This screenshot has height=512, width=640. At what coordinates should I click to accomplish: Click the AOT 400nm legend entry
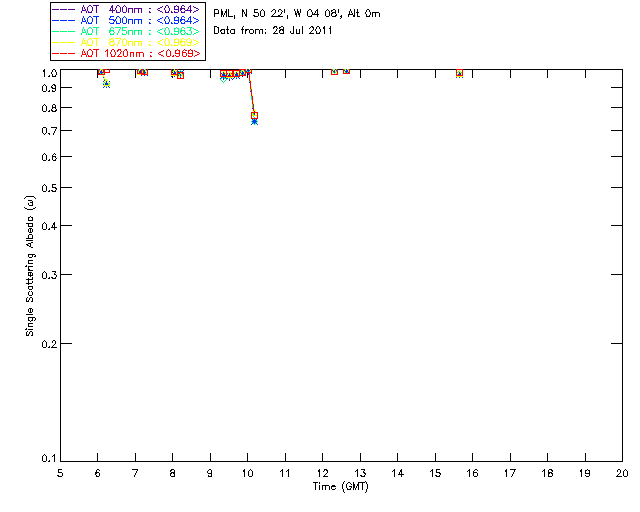click(127, 9)
